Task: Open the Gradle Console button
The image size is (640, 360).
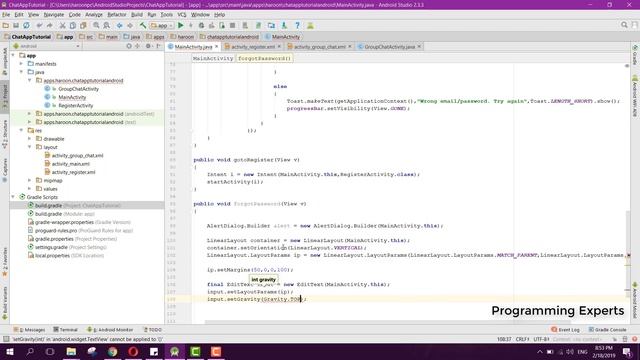Action: 607,329
